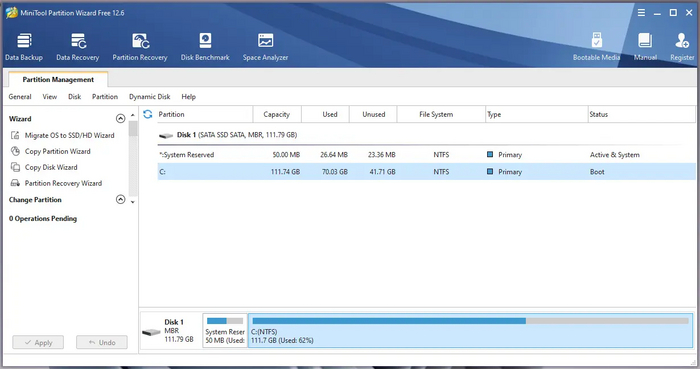This screenshot has height=369, width=700.
Task: Click the left panel scrollbar down arrow
Action: pyautogui.click(x=133, y=202)
